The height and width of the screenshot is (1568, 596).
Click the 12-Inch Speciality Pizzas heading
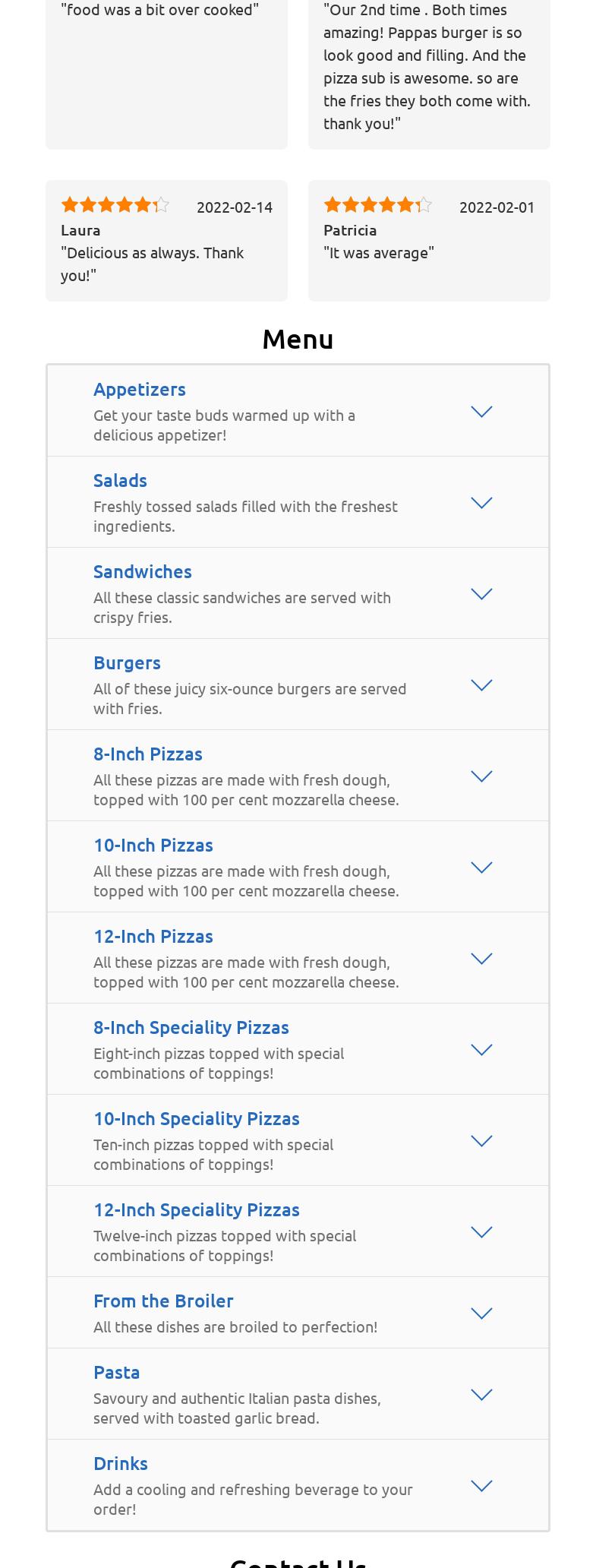(196, 1209)
